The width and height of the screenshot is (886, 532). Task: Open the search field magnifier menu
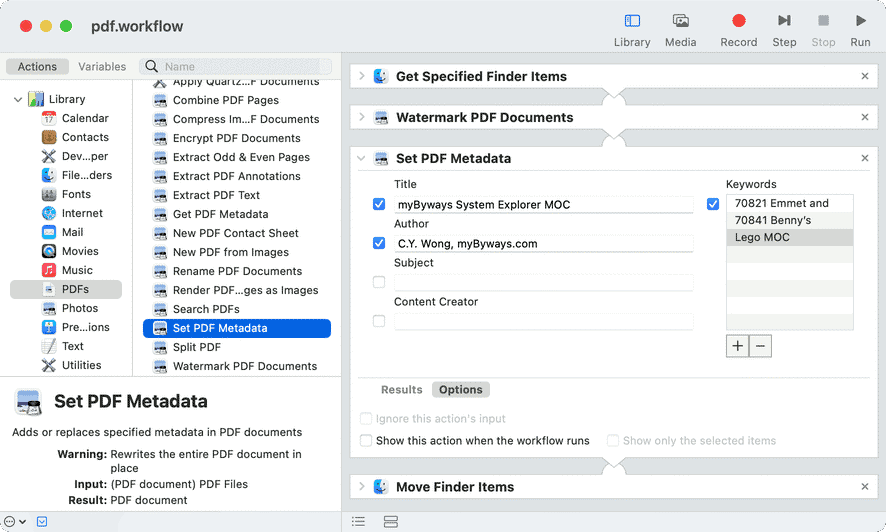click(151, 66)
